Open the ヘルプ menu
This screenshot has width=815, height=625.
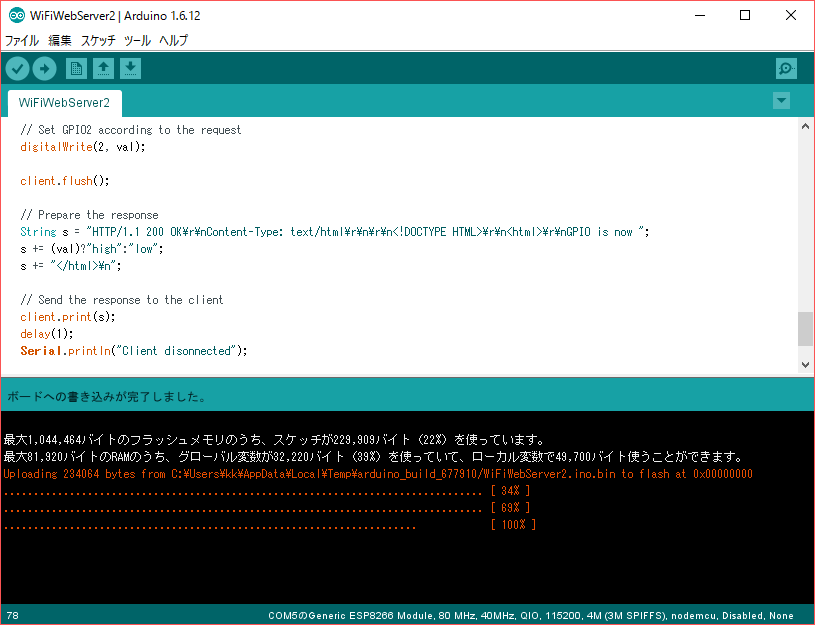[174, 41]
